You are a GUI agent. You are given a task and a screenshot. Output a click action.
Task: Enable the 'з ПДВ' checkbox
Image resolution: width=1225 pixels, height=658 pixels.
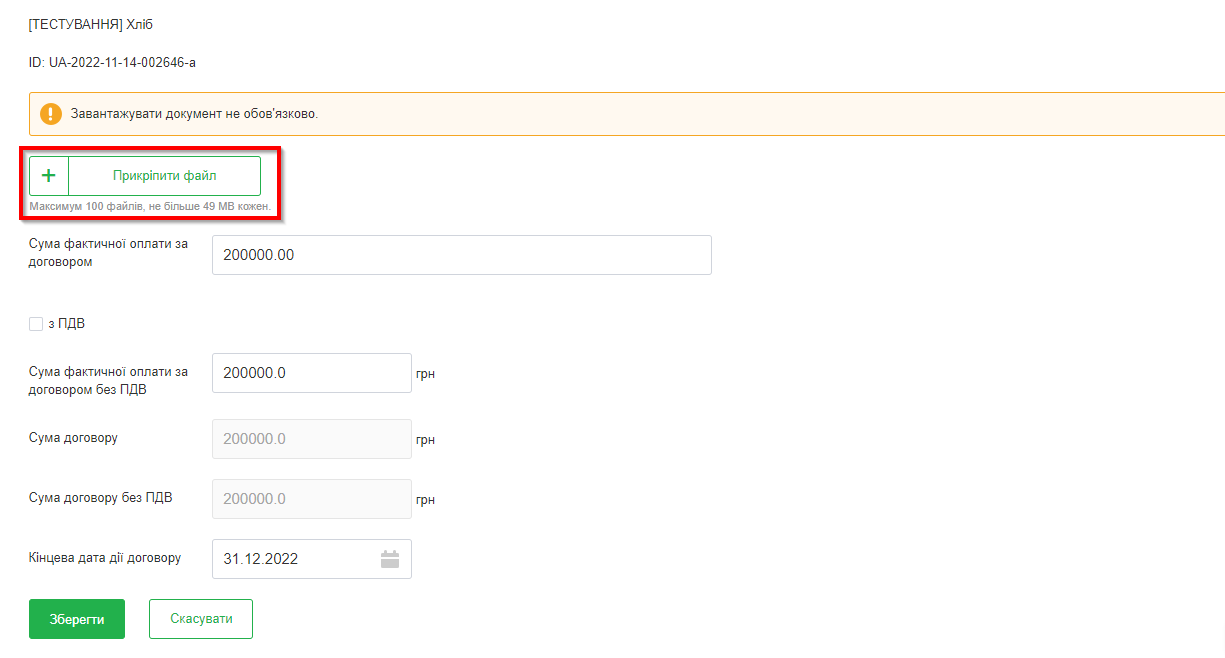[x=36, y=324]
